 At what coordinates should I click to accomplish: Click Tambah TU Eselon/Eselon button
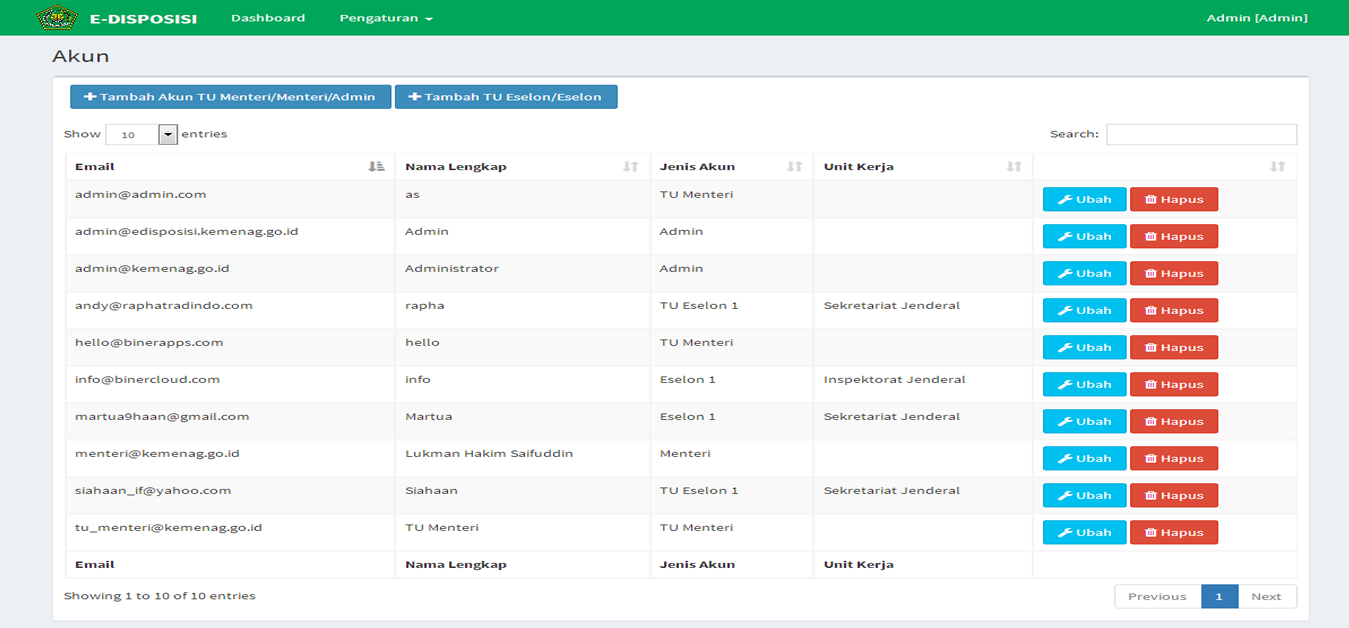505,97
